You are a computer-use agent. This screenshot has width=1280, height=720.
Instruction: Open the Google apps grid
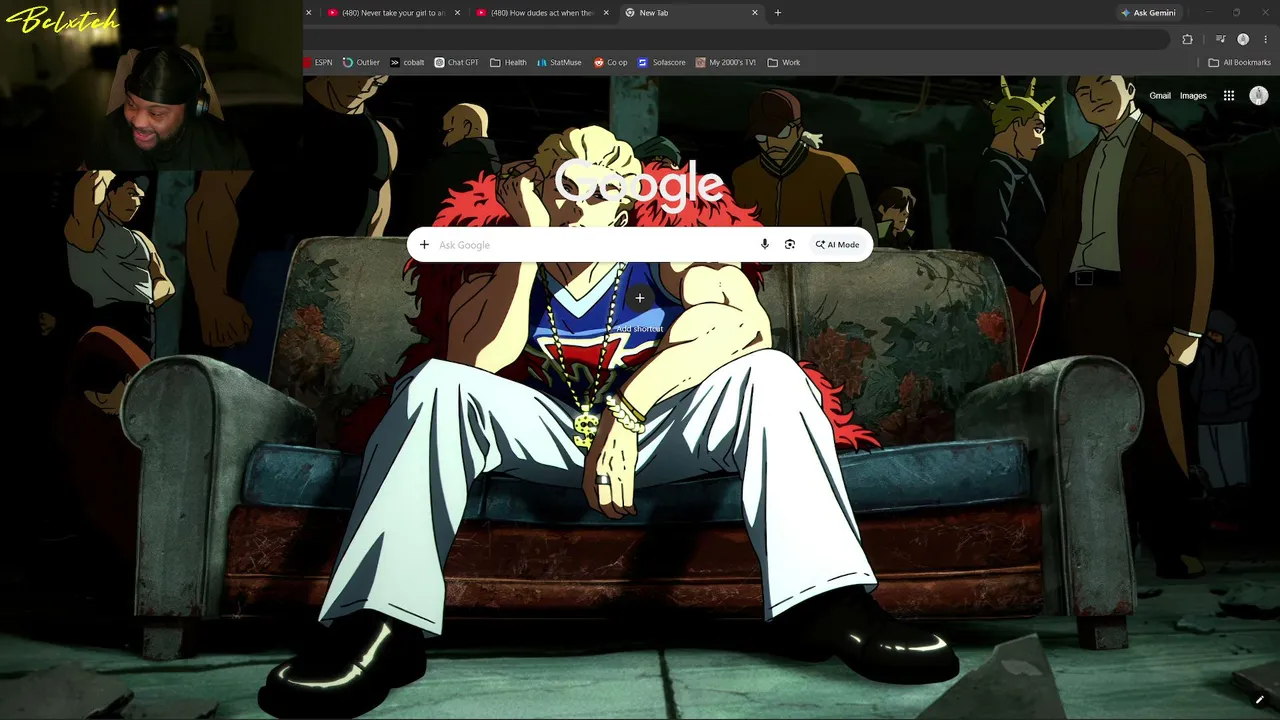click(x=1229, y=96)
